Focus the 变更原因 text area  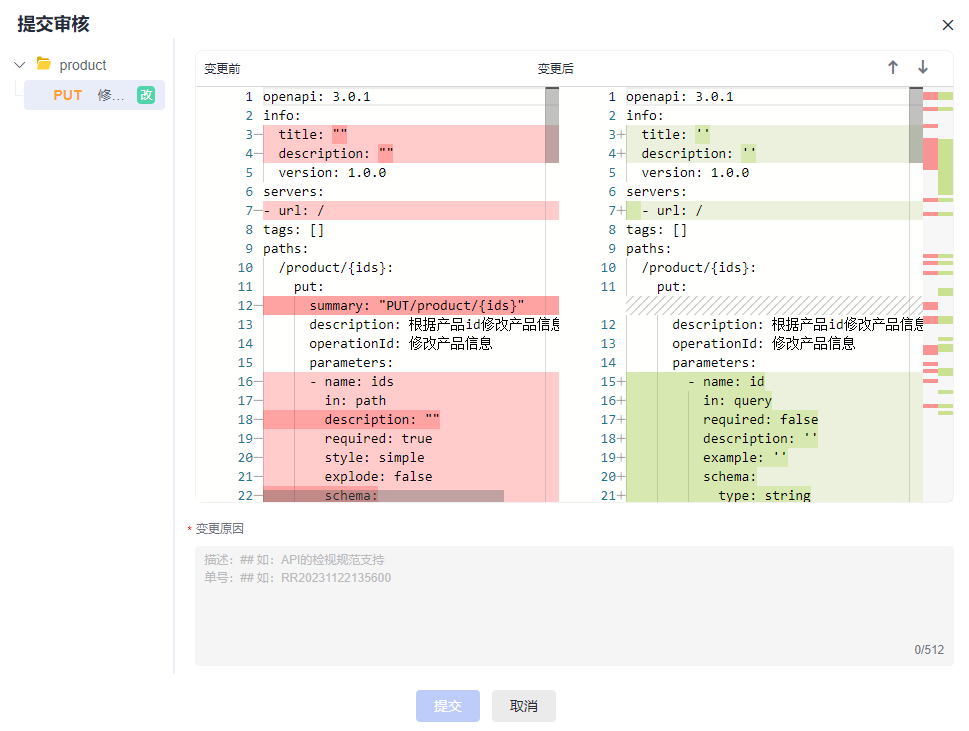(x=573, y=605)
